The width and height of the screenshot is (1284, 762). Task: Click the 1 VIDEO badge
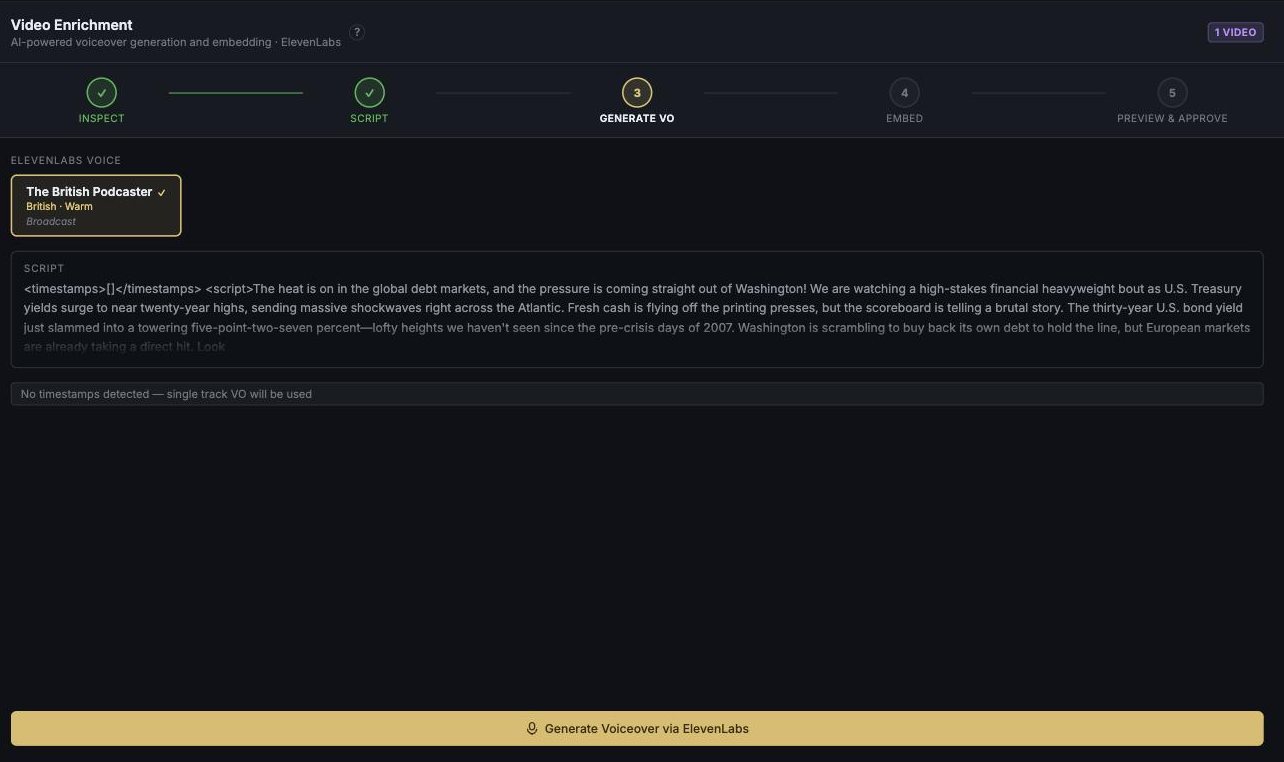pos(1235,32)
